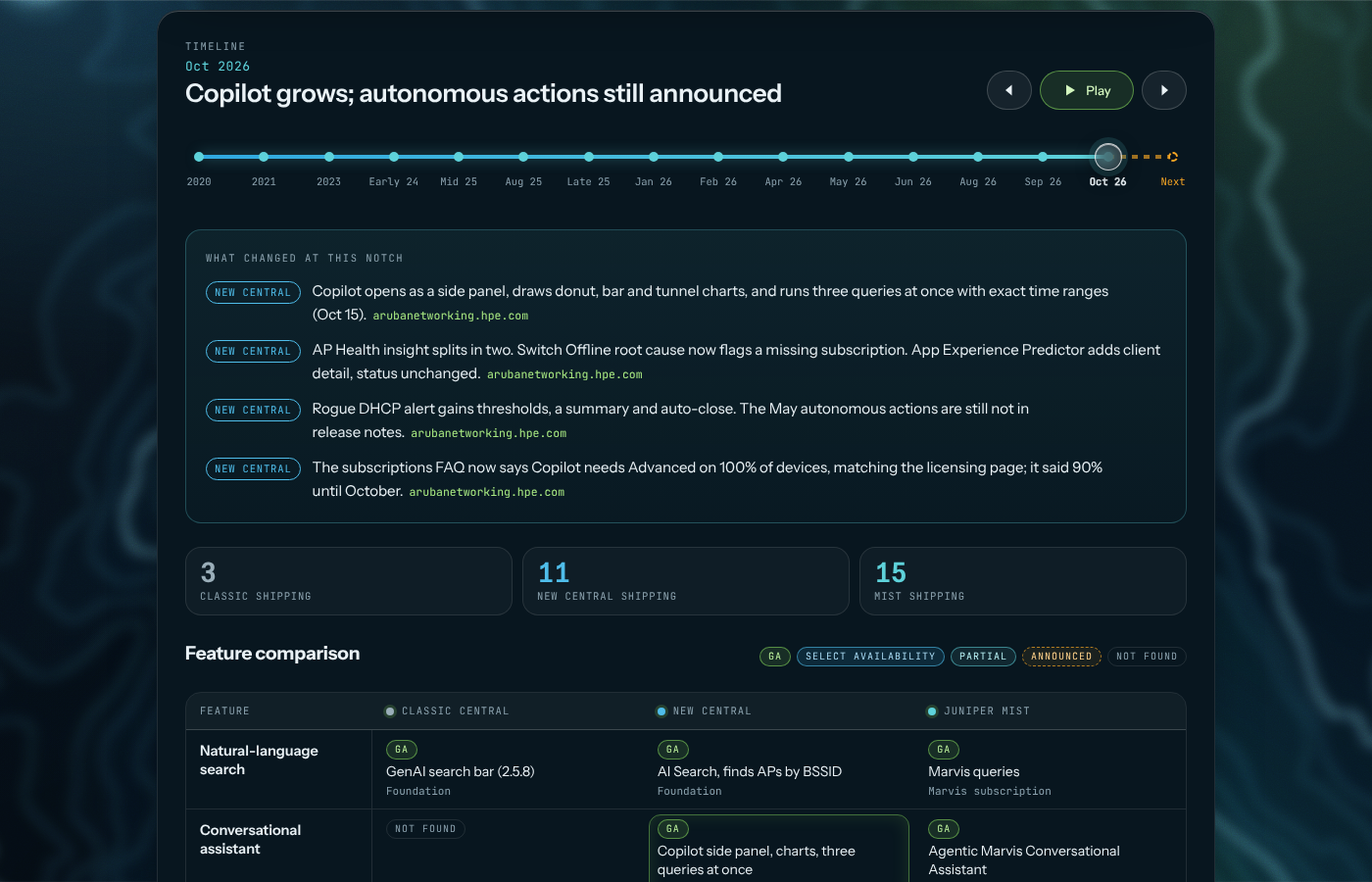Go to the Jun 26 timeline notch
1372x882 pixels.
(913, 157)
